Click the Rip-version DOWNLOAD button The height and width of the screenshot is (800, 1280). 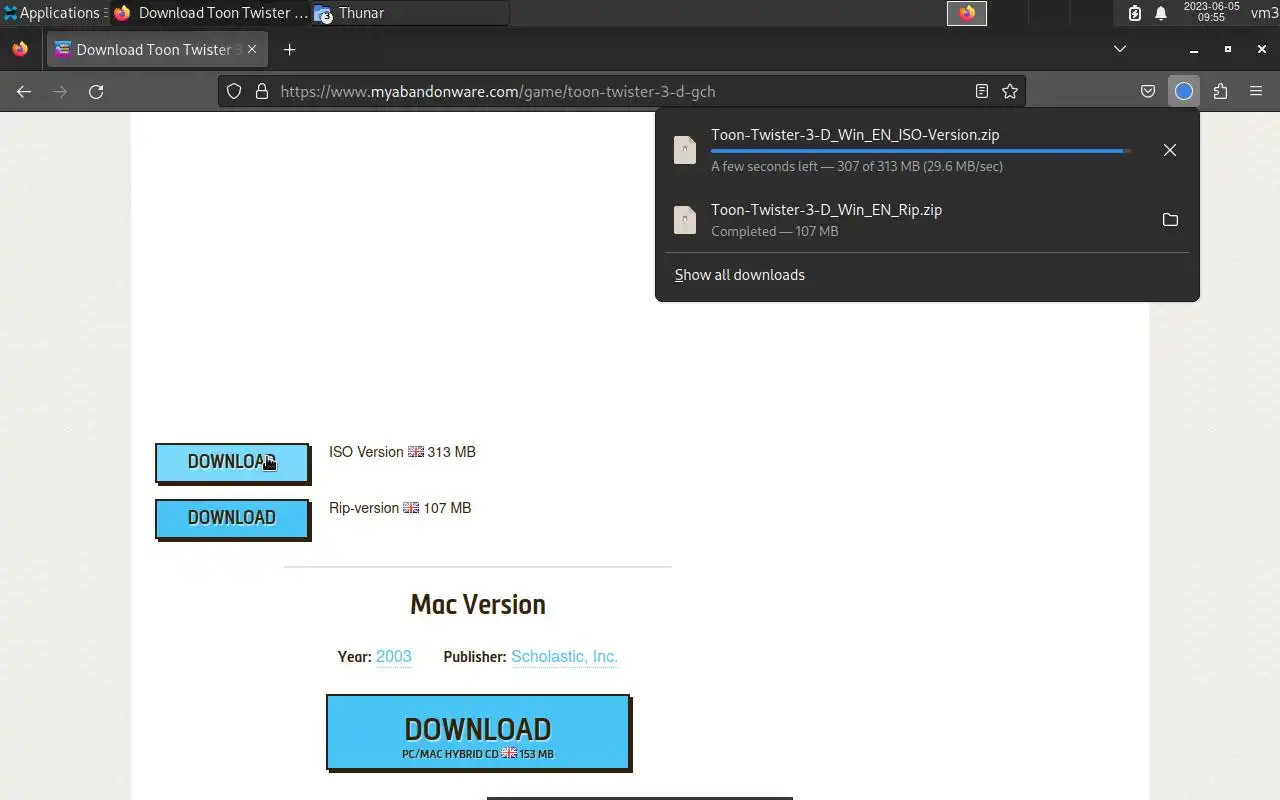point(232,518)
